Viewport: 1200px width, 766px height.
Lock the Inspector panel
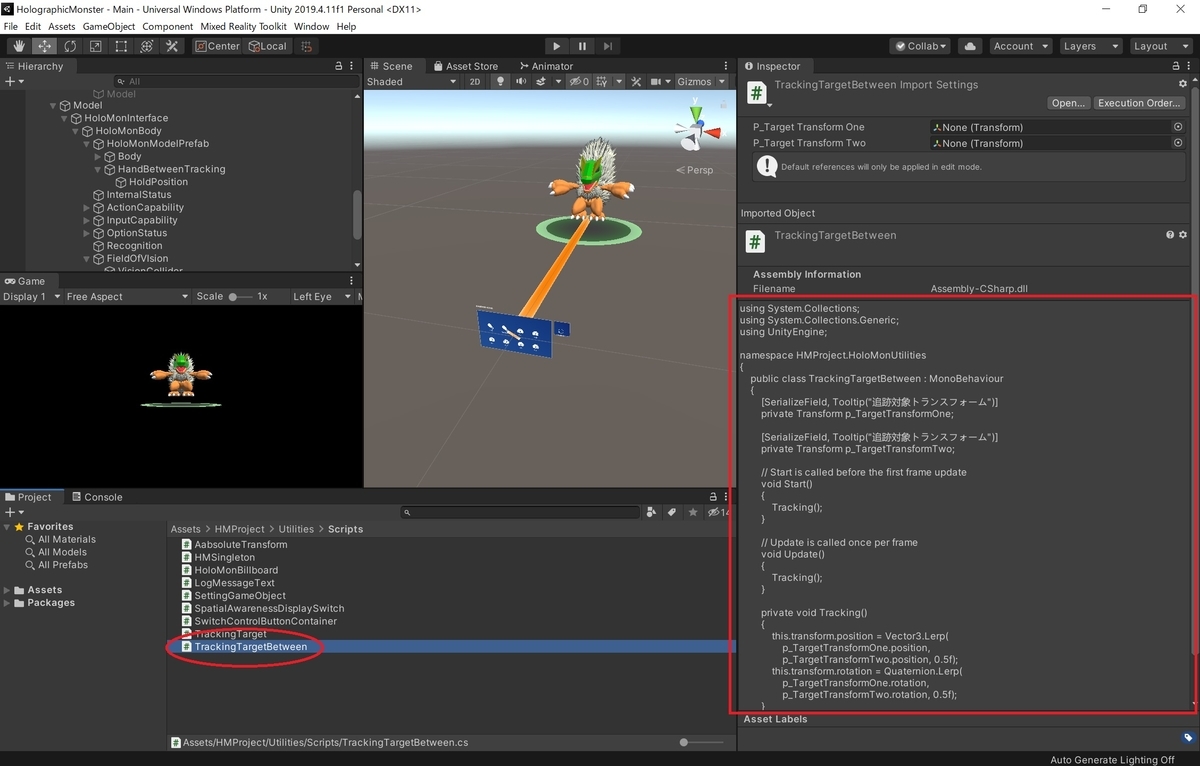(x=1174, y=66)
